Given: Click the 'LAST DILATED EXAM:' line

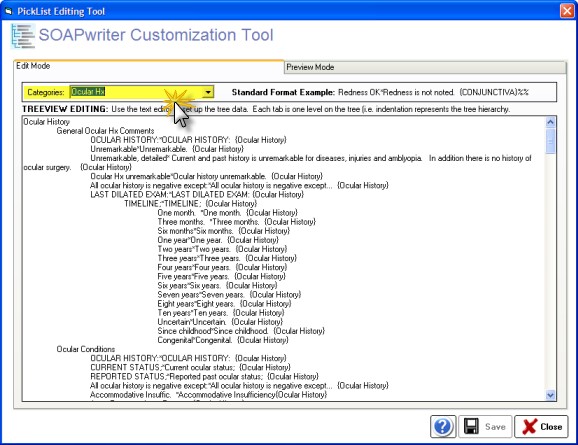Looking at the screenshot, I should (197, 194).
